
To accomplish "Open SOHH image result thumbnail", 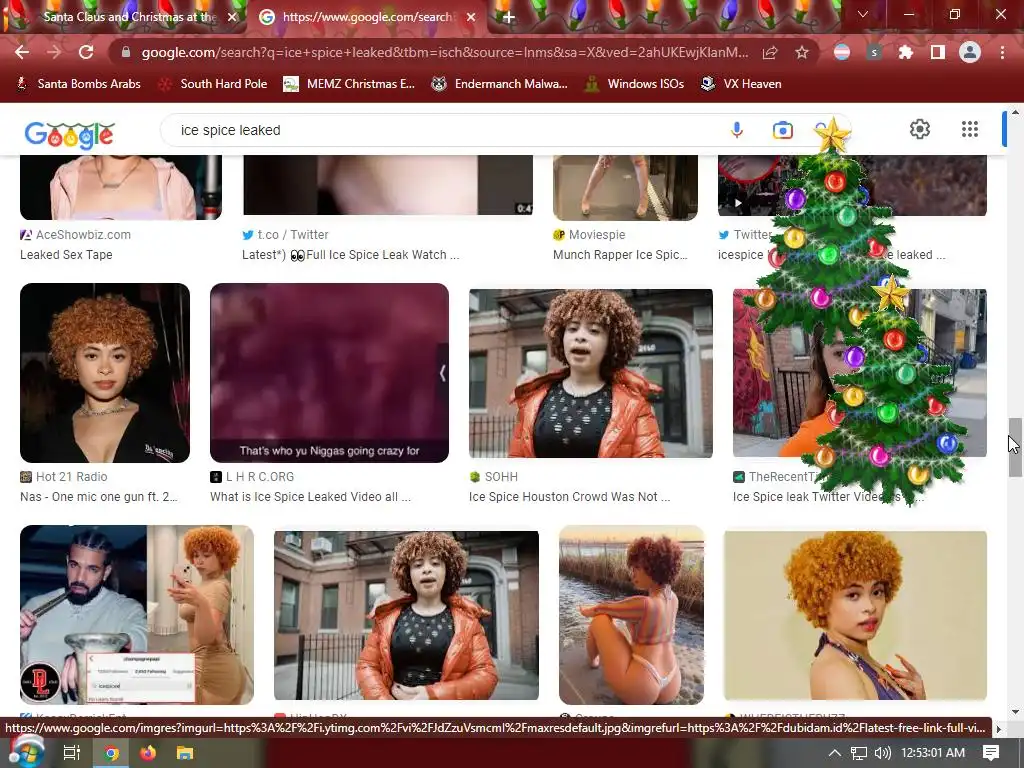I will (x=591, y=373).
